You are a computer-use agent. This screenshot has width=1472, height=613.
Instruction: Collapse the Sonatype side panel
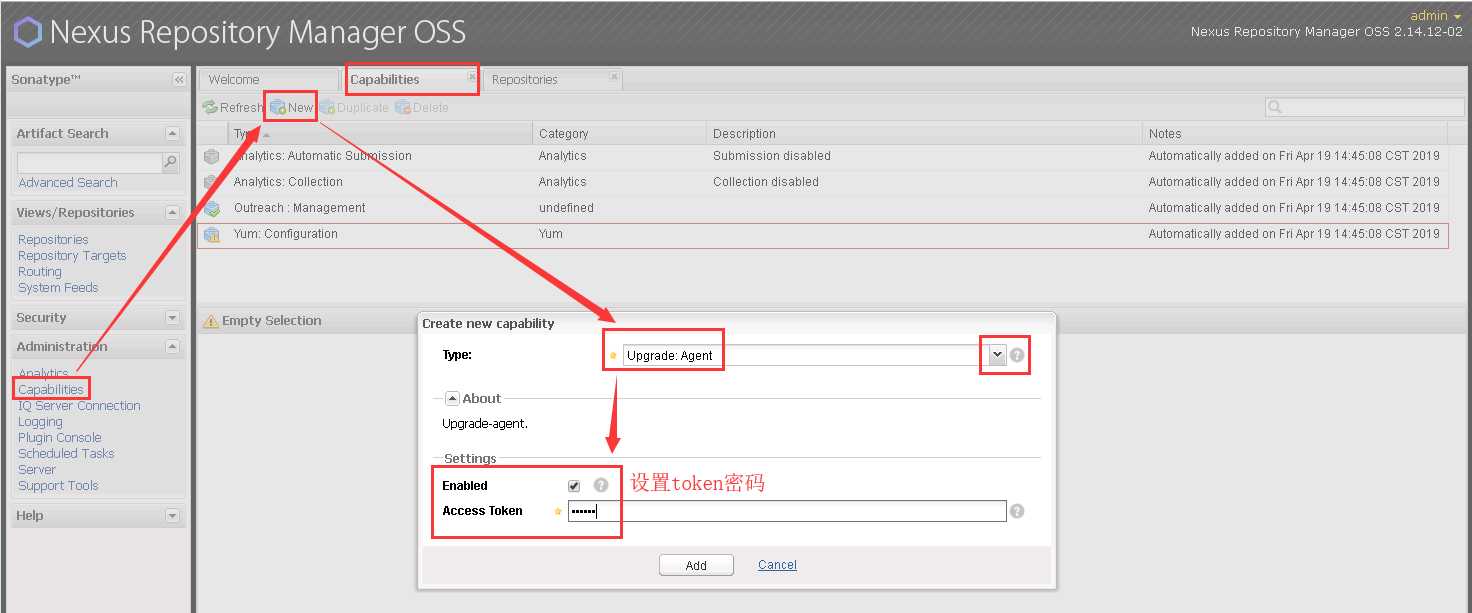pos(178,80)
